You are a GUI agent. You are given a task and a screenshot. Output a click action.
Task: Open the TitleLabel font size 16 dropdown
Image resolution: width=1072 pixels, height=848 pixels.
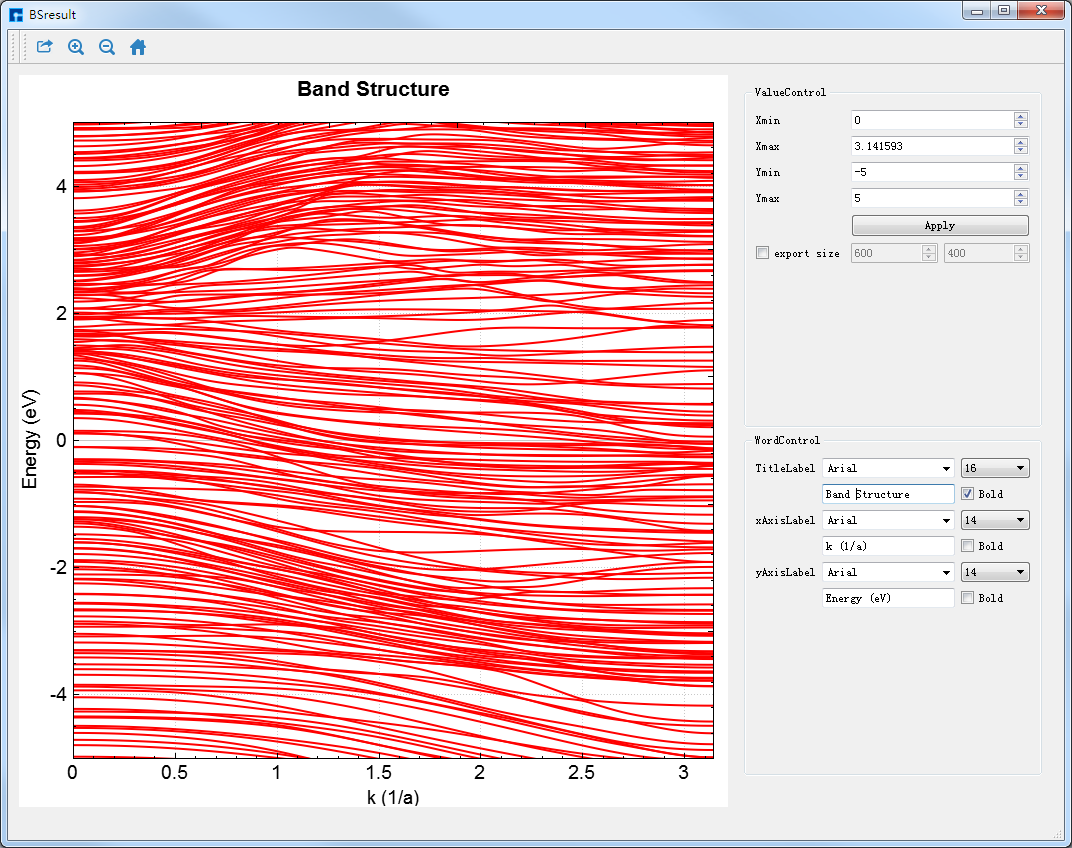[994, 468]
